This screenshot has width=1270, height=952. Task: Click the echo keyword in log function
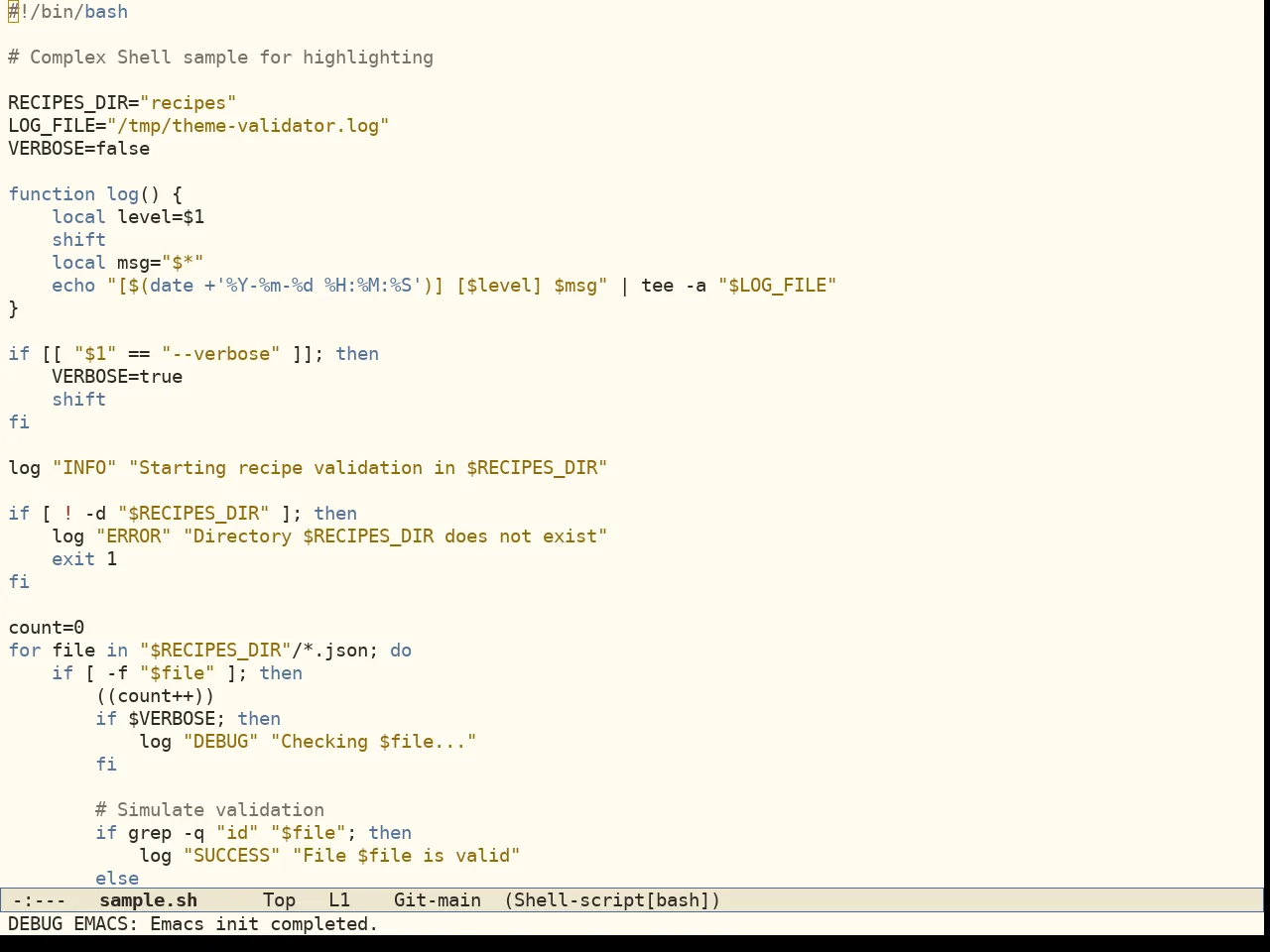point(73,286)
